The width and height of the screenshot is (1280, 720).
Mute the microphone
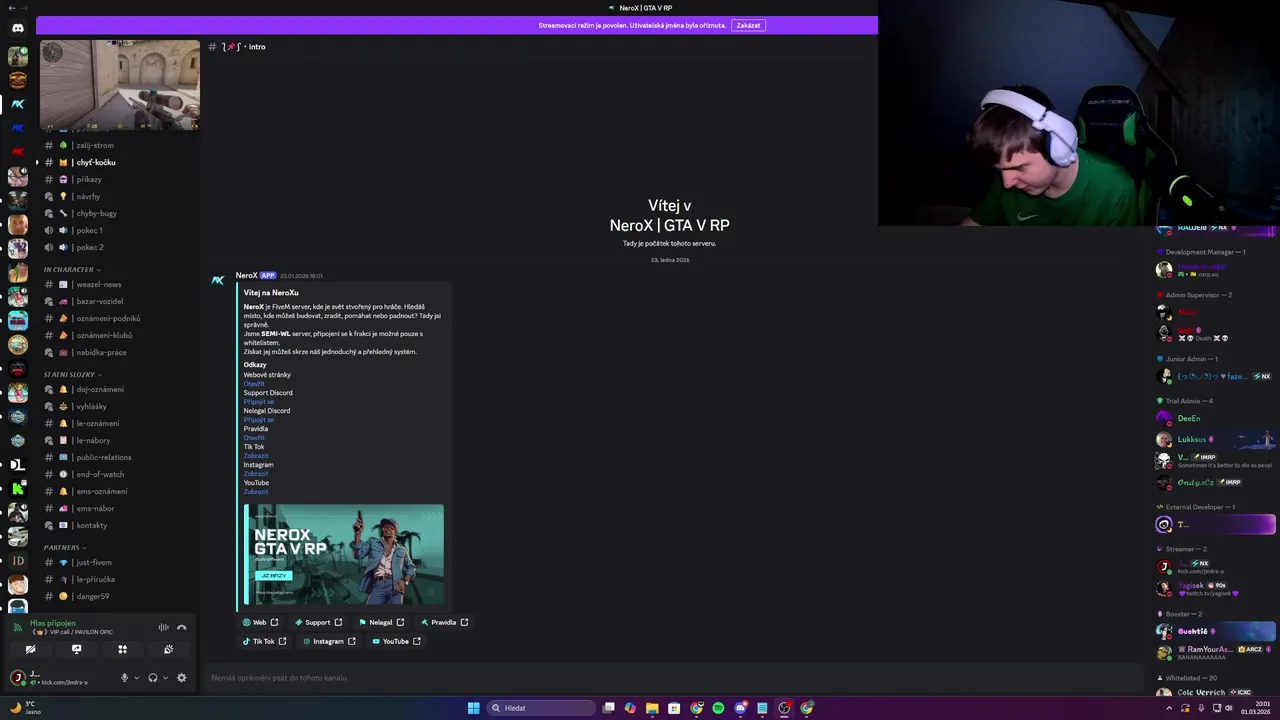tap(125, 678)
